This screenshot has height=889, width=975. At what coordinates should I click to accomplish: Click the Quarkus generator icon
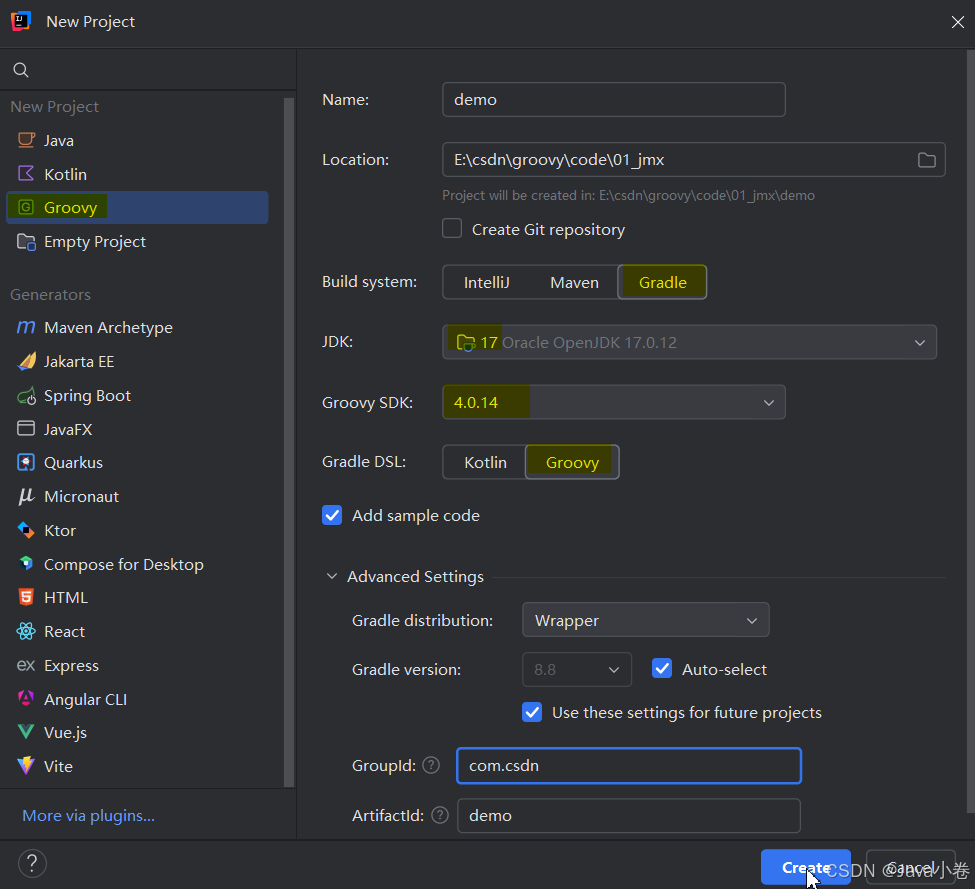[x=26, y=463]
